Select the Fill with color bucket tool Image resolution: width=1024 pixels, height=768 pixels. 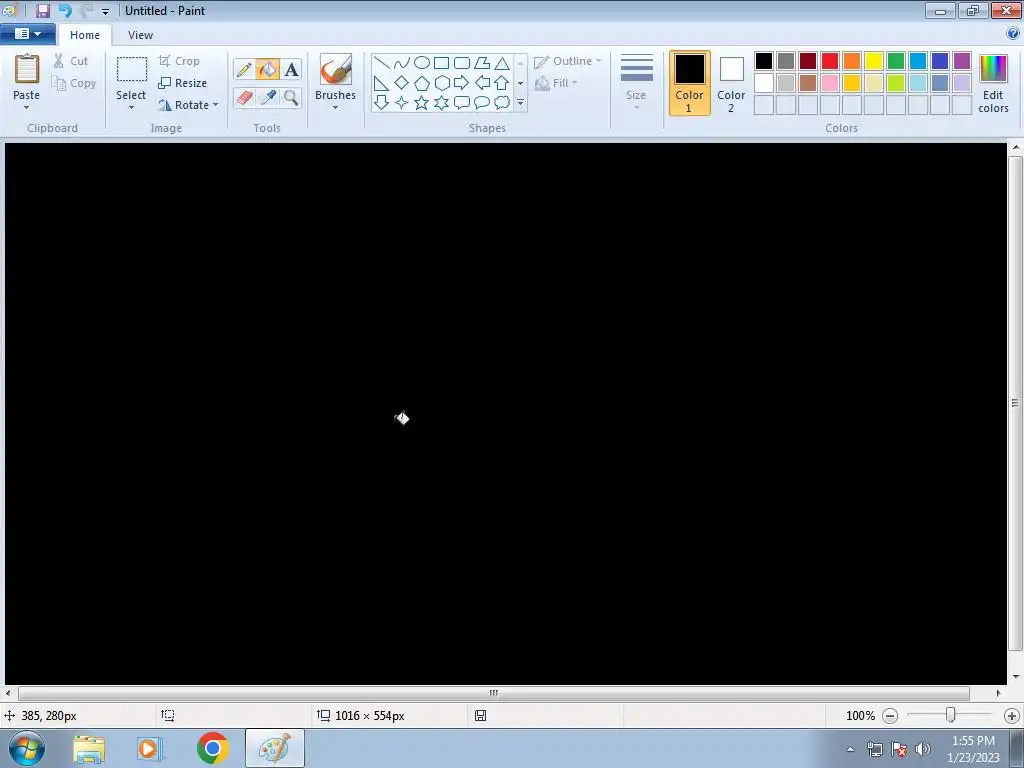[x=268, y=69]
